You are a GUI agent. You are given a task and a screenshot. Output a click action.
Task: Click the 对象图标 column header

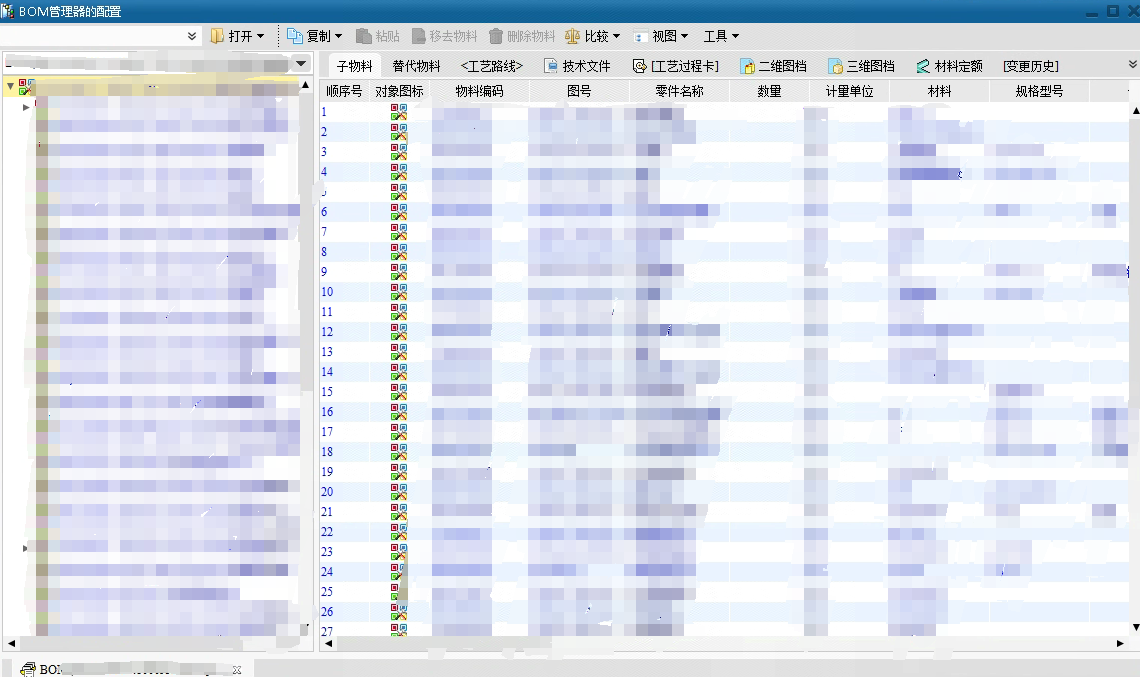pos(399,91)
